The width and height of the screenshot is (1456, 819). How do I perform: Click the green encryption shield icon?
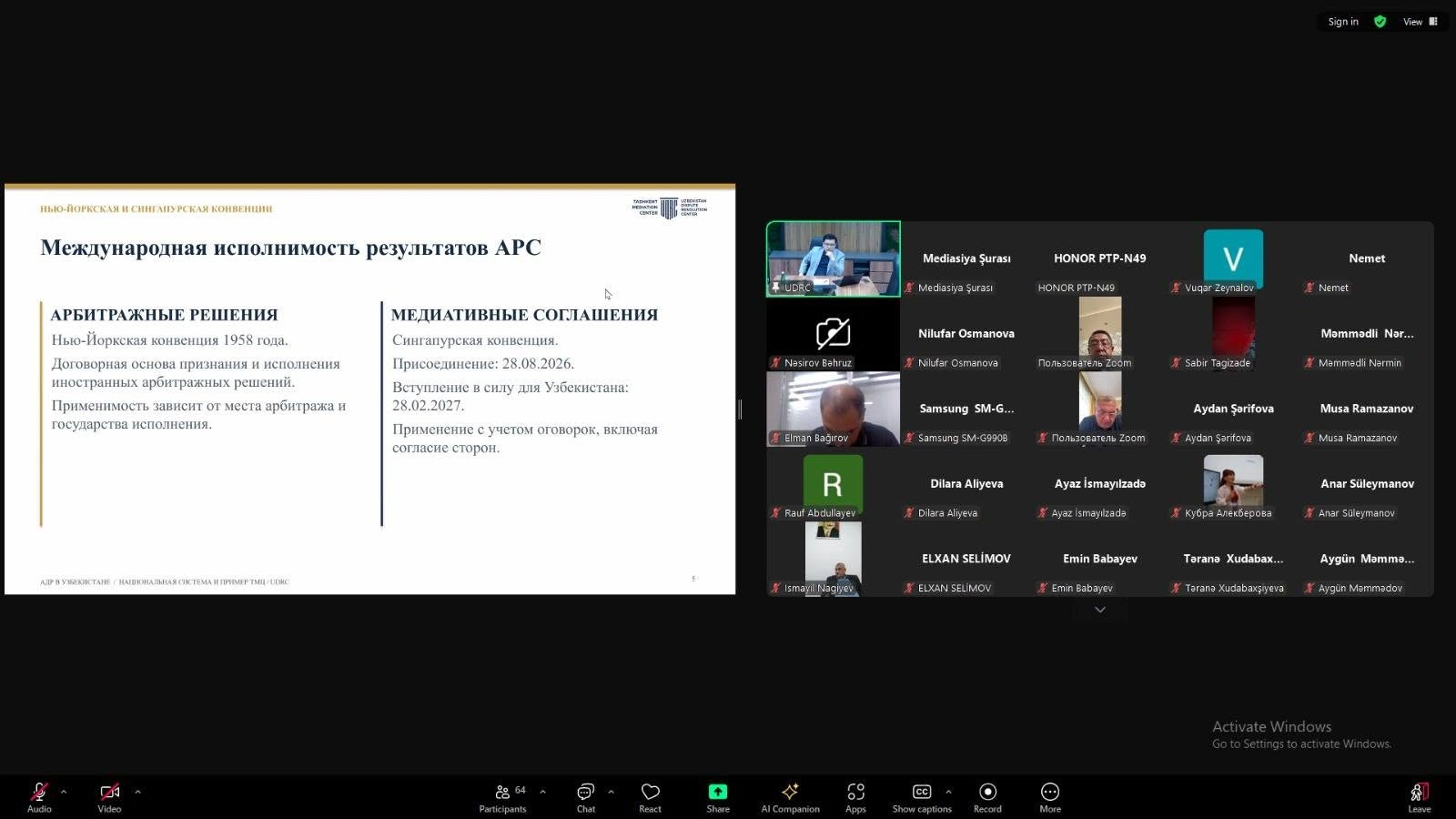[x=1380, y=22]
